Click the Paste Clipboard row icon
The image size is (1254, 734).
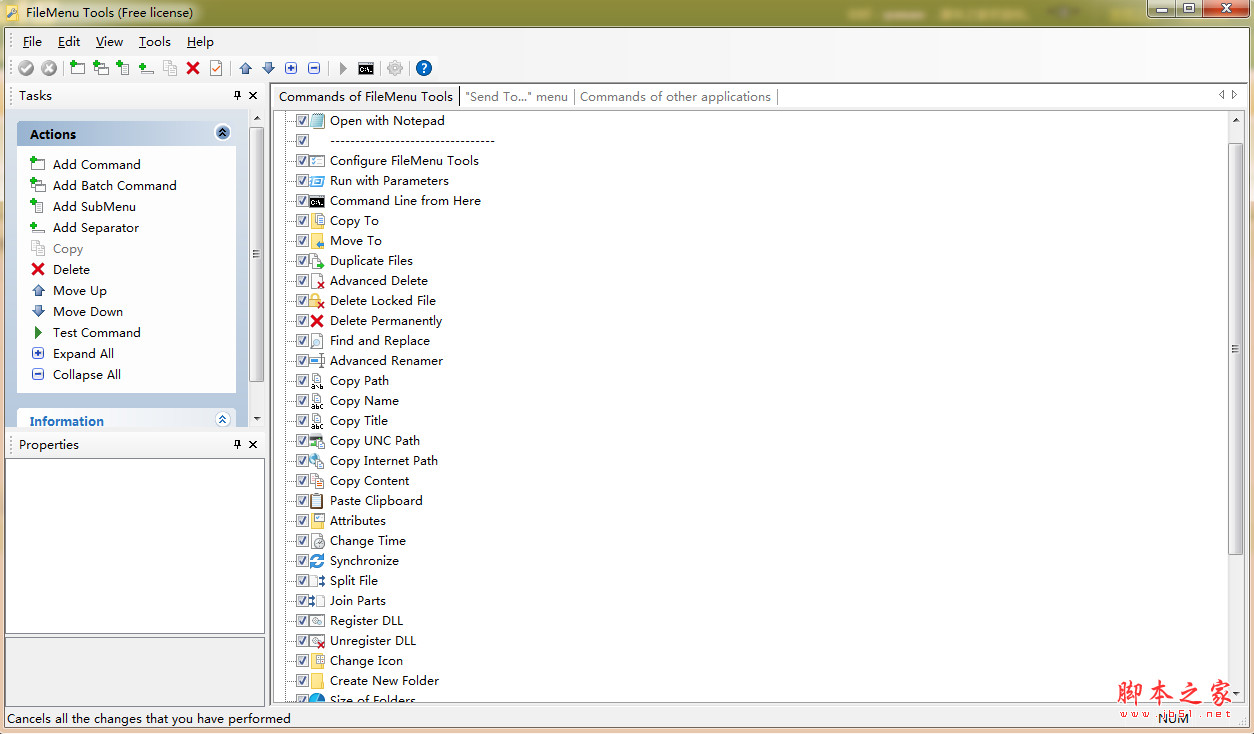coord(317,501)
